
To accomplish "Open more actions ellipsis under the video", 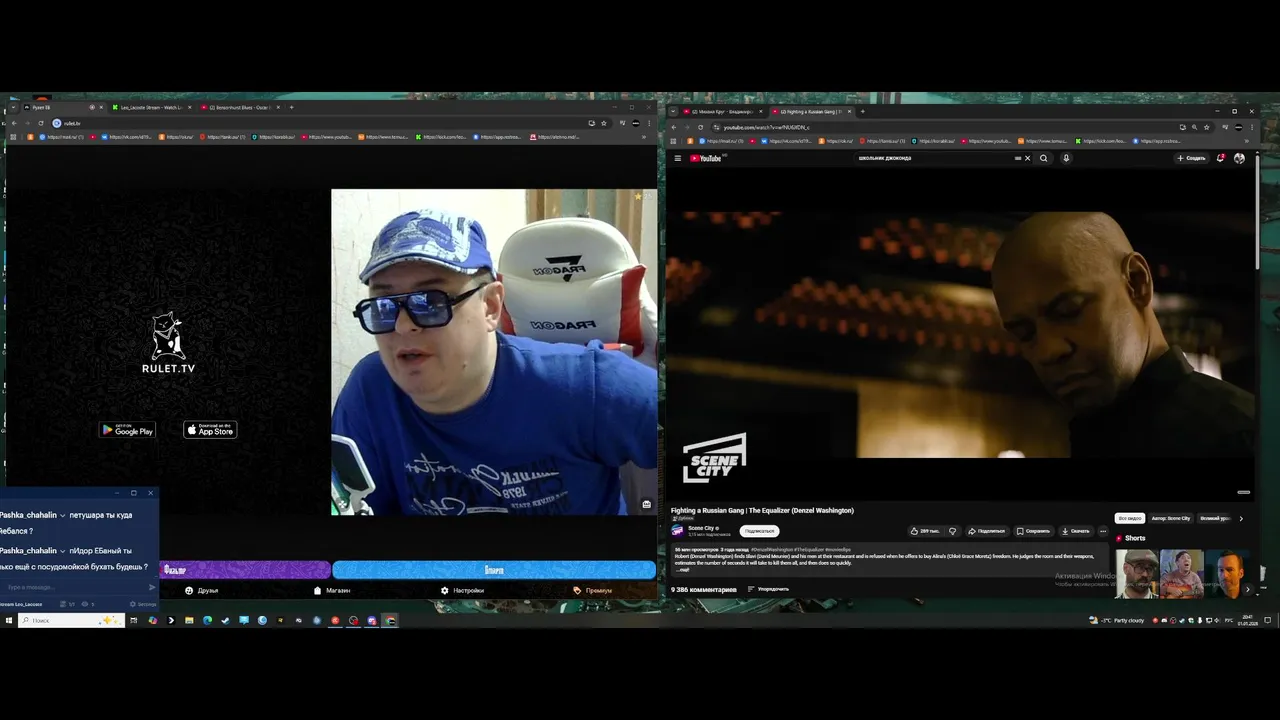I will 1103,531.
